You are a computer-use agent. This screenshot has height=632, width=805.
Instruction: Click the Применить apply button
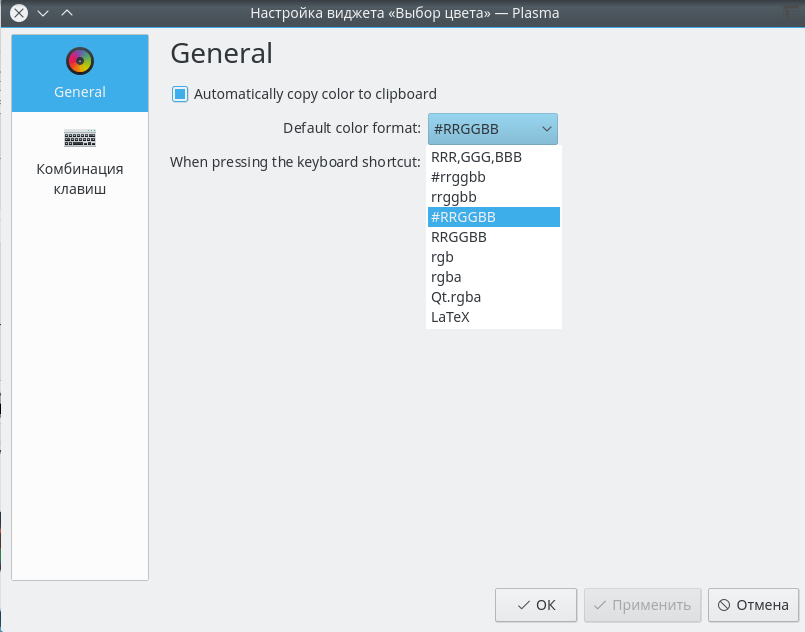coord(642,605)
